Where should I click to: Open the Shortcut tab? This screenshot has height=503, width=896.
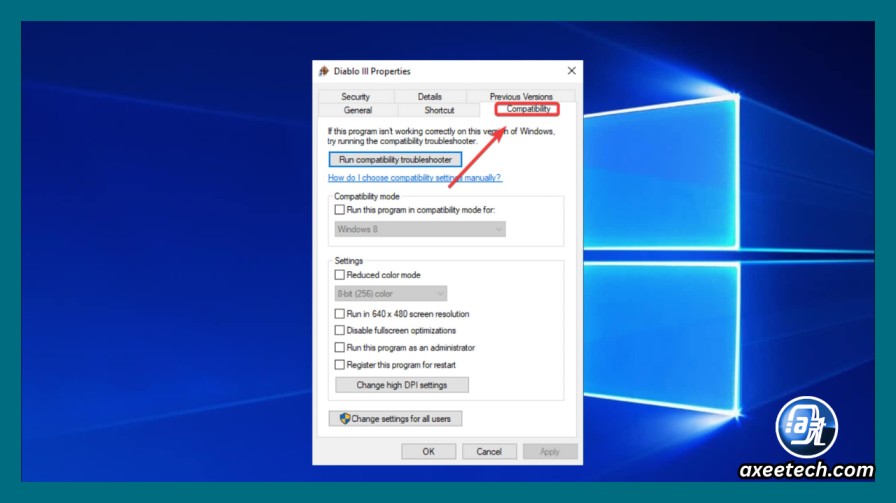tap(439, 110)
